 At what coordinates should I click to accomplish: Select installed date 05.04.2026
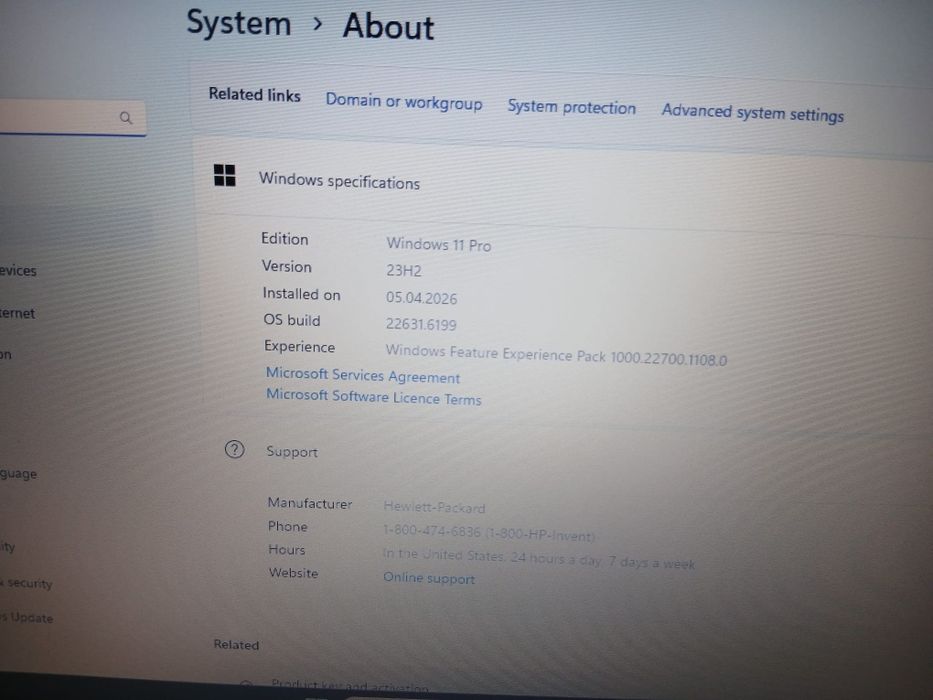pyautogui.click(x=421, y=298)
